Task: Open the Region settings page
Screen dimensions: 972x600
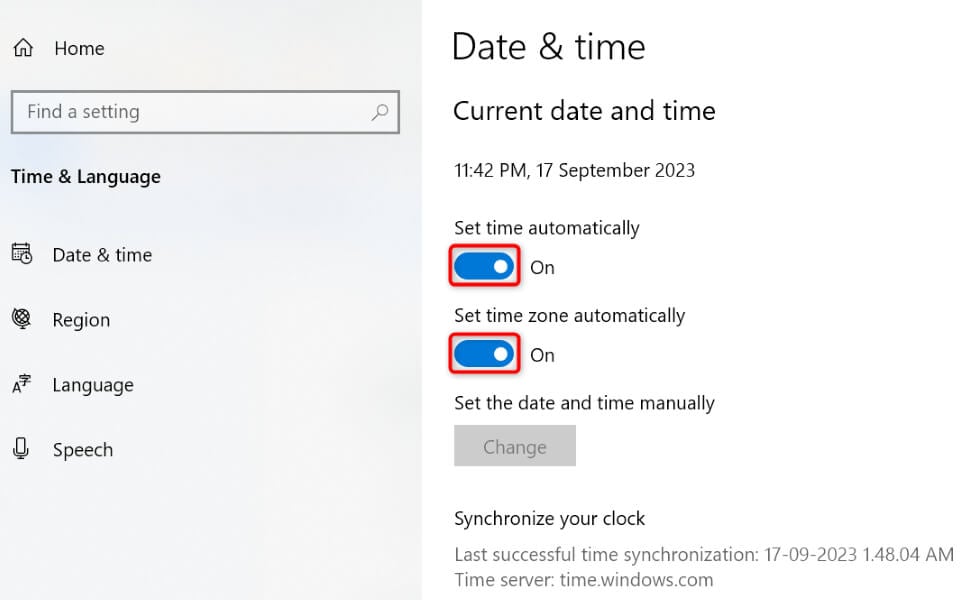Action: tap(81, 320)
